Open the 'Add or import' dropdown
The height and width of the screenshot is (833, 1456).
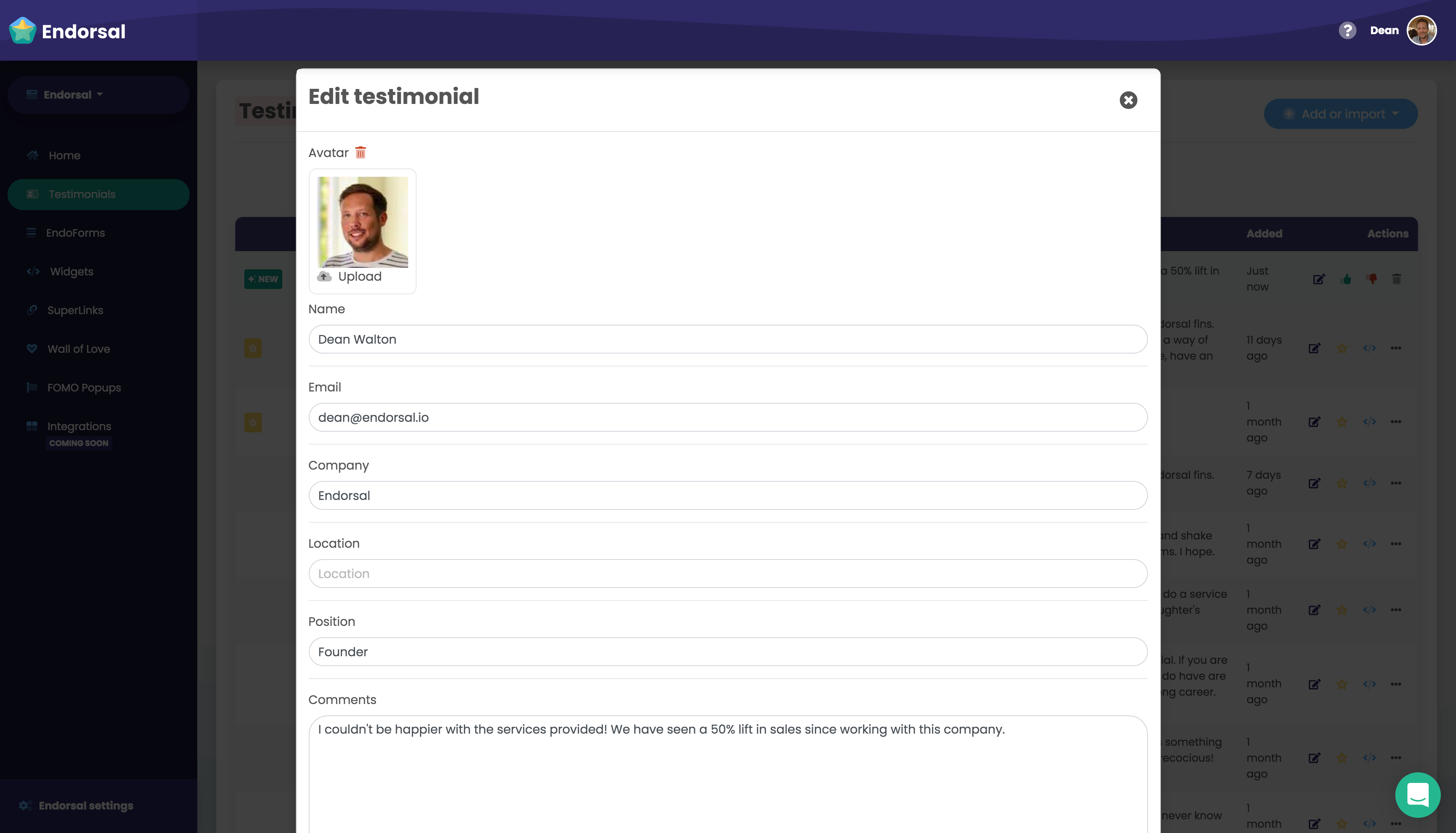click(x=1341, y=114)
